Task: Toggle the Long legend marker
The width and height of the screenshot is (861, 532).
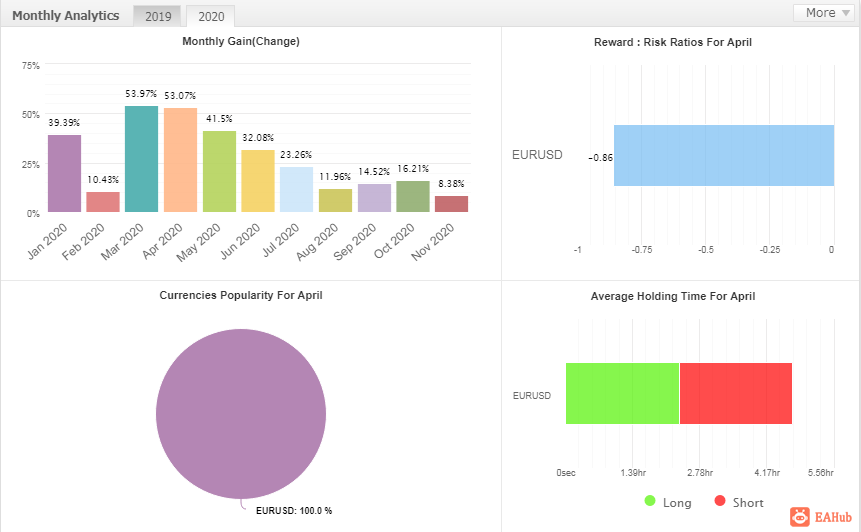Action: point(651,502)
